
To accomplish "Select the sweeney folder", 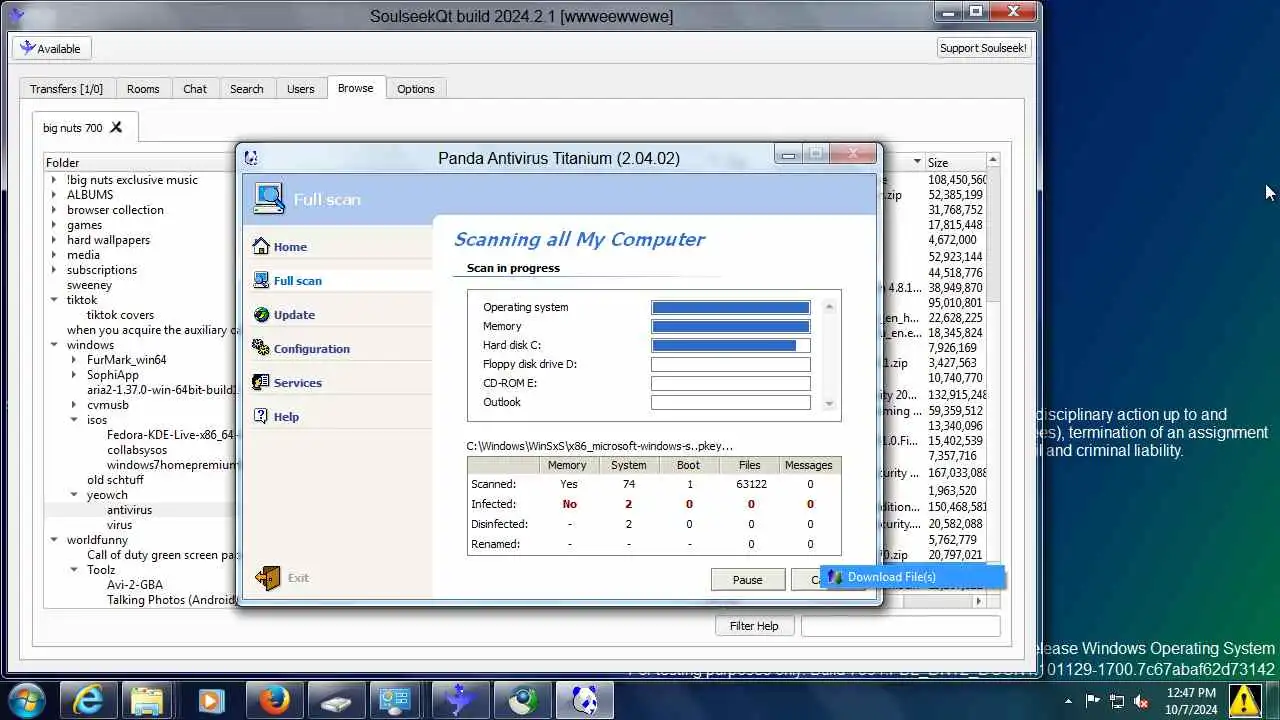I will (89, 285).
